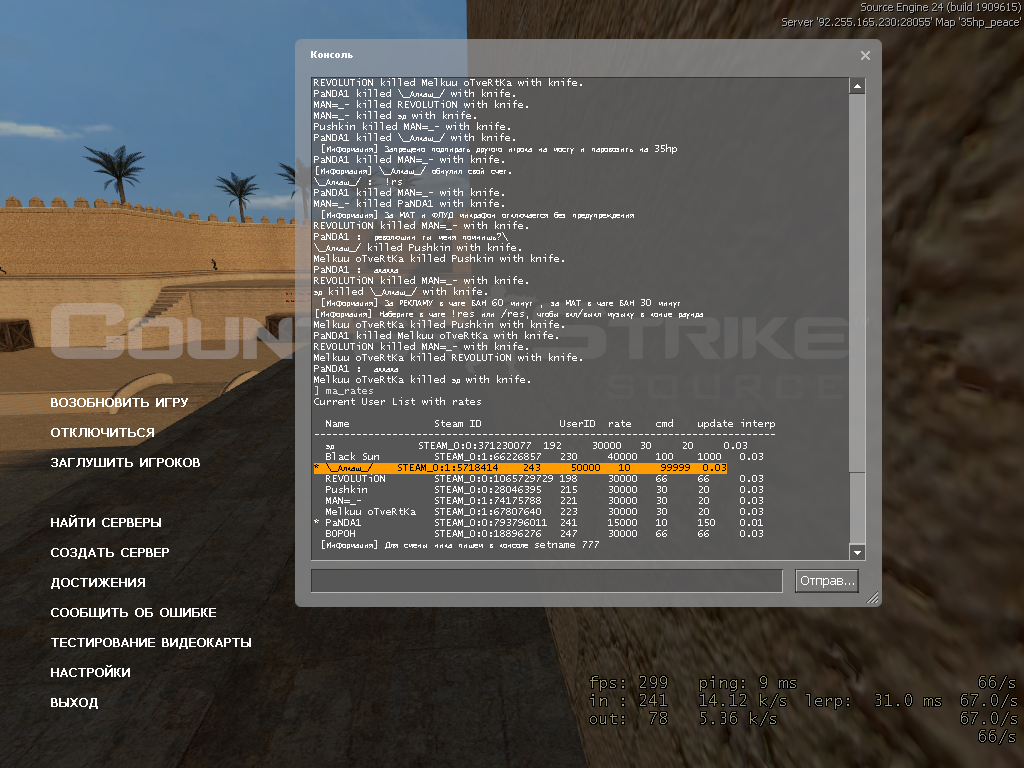Click ВОЗОБНОВИТЬ ИГРУ to resume the game
This screenshot has width=1024, height=768.
coord(119,402)
